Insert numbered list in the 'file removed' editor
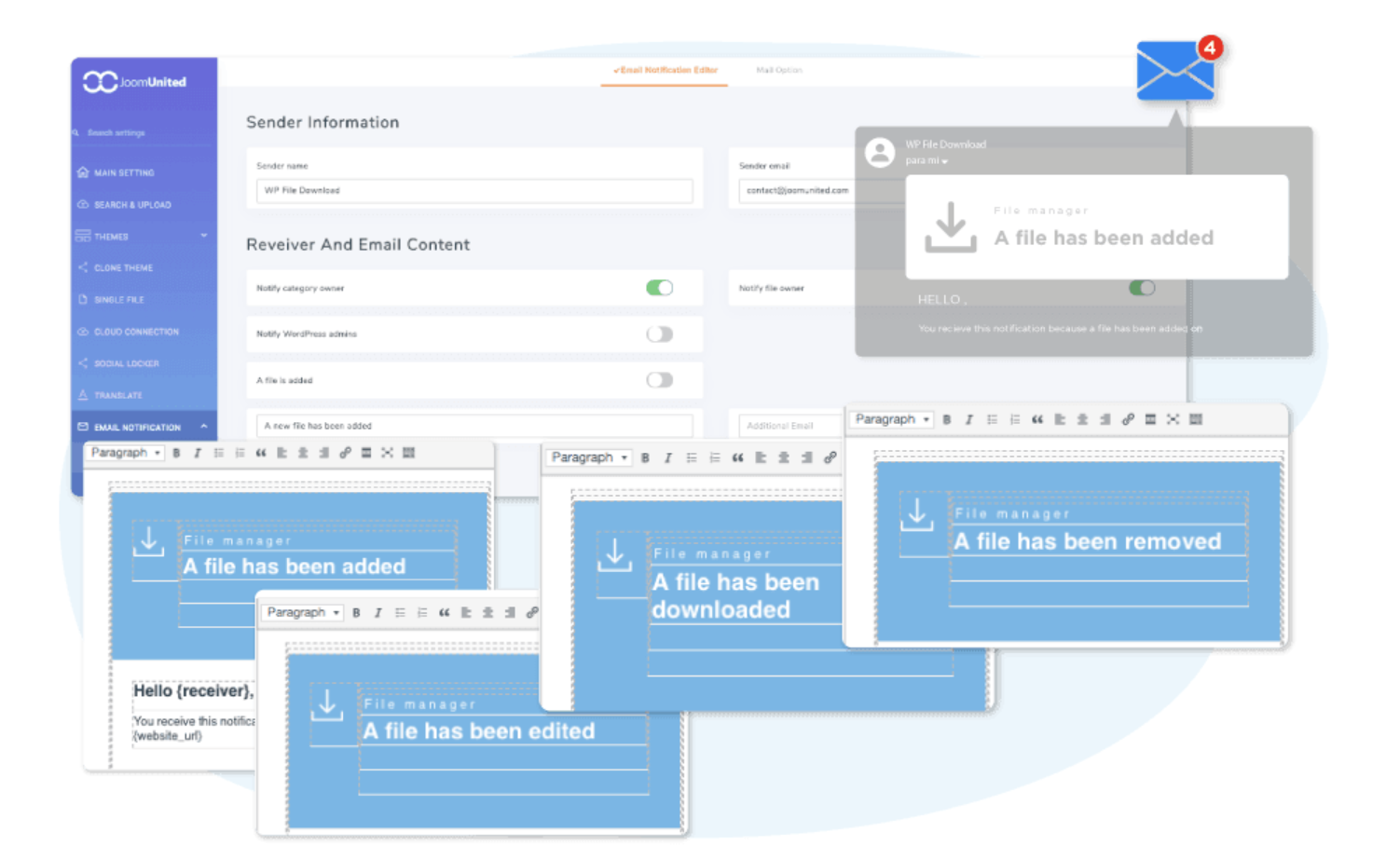 [1014, 420]
